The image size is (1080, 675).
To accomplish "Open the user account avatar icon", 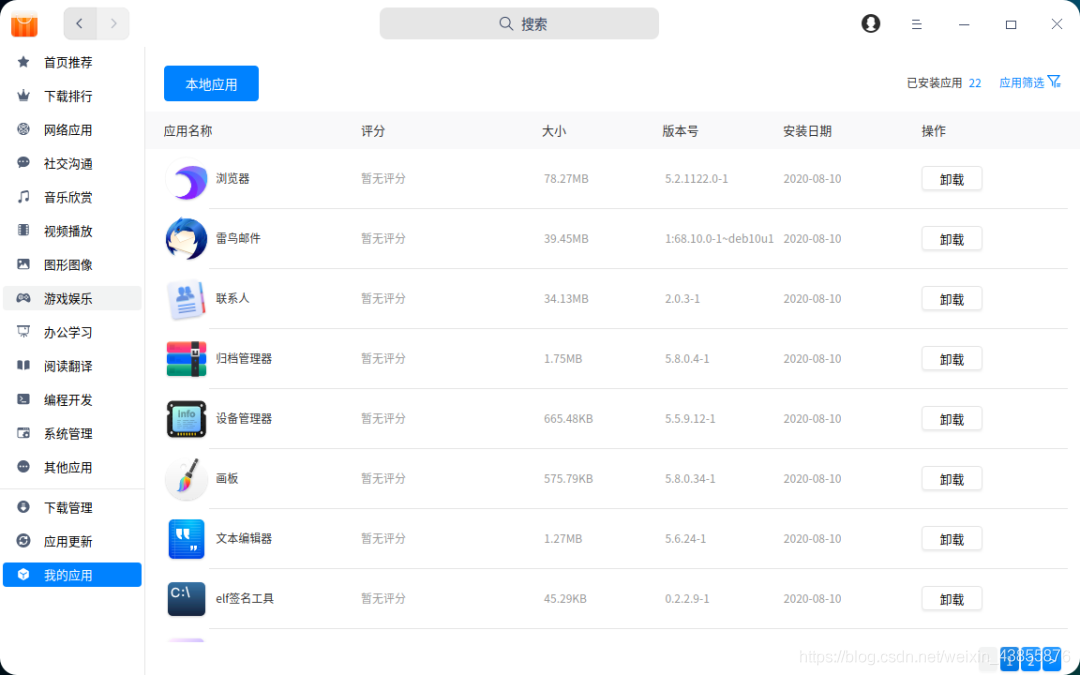I will 871,23.
